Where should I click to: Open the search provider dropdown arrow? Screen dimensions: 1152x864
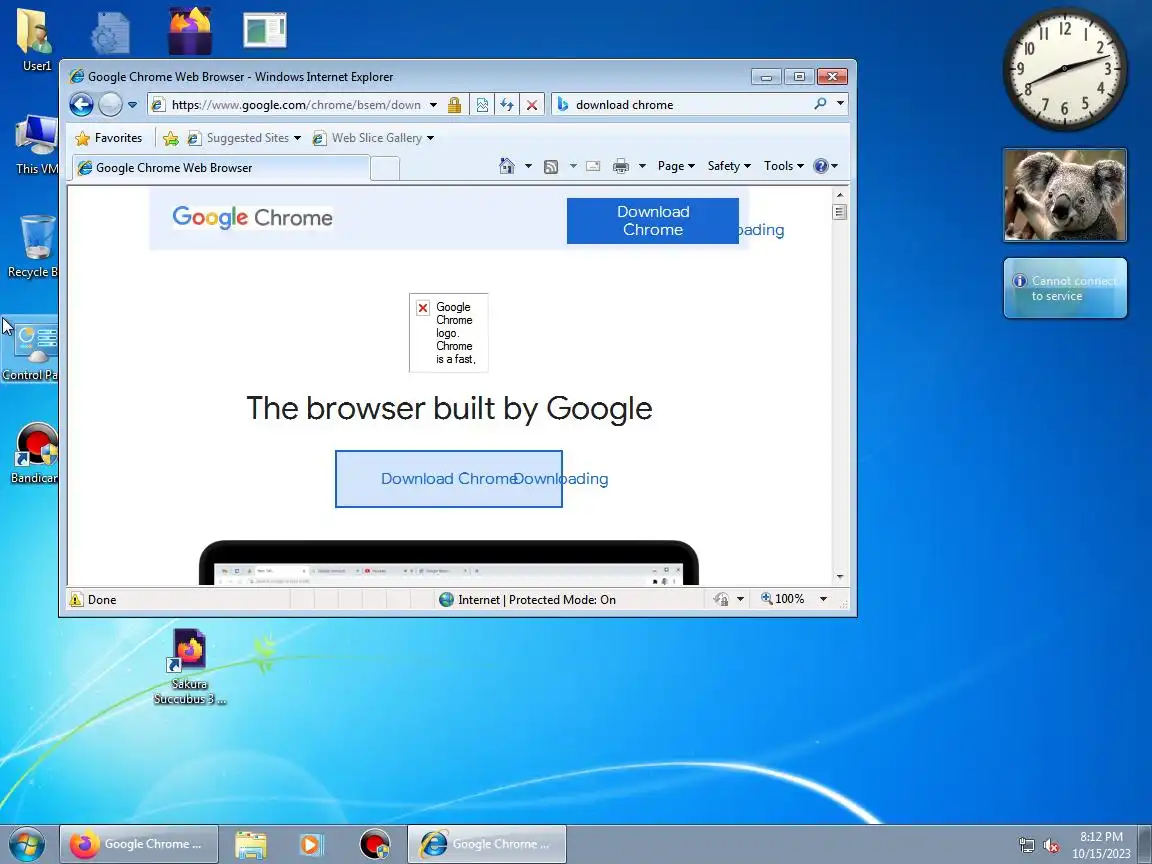point(840,104)
